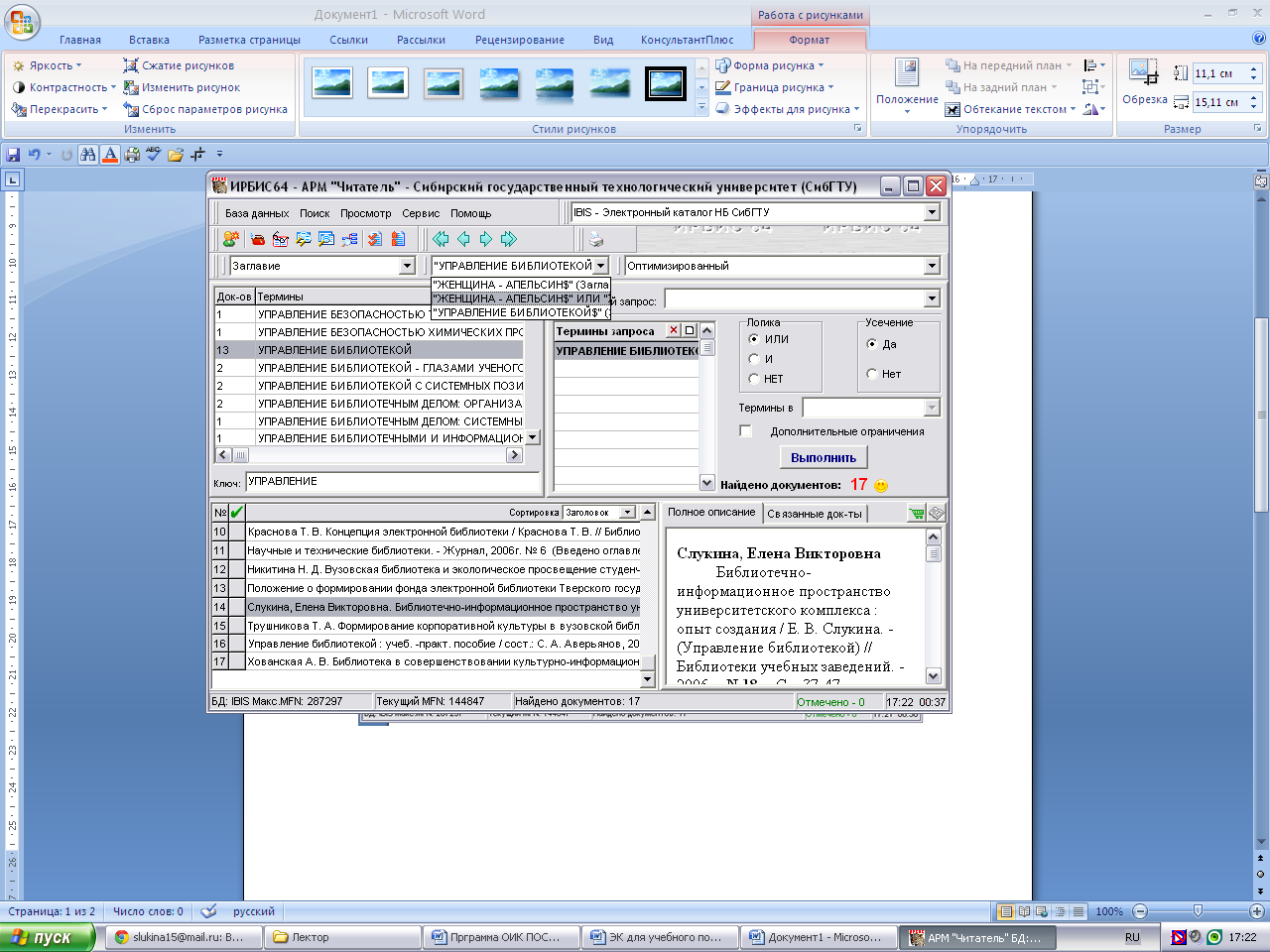Viewport: 1270px width, 952px height.
Task: Increase picture height with up spinner
Action: point(1254,68)
